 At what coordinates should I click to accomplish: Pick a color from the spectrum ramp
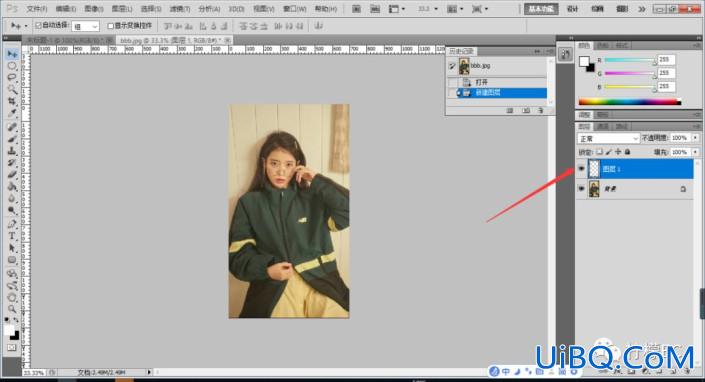629,102
